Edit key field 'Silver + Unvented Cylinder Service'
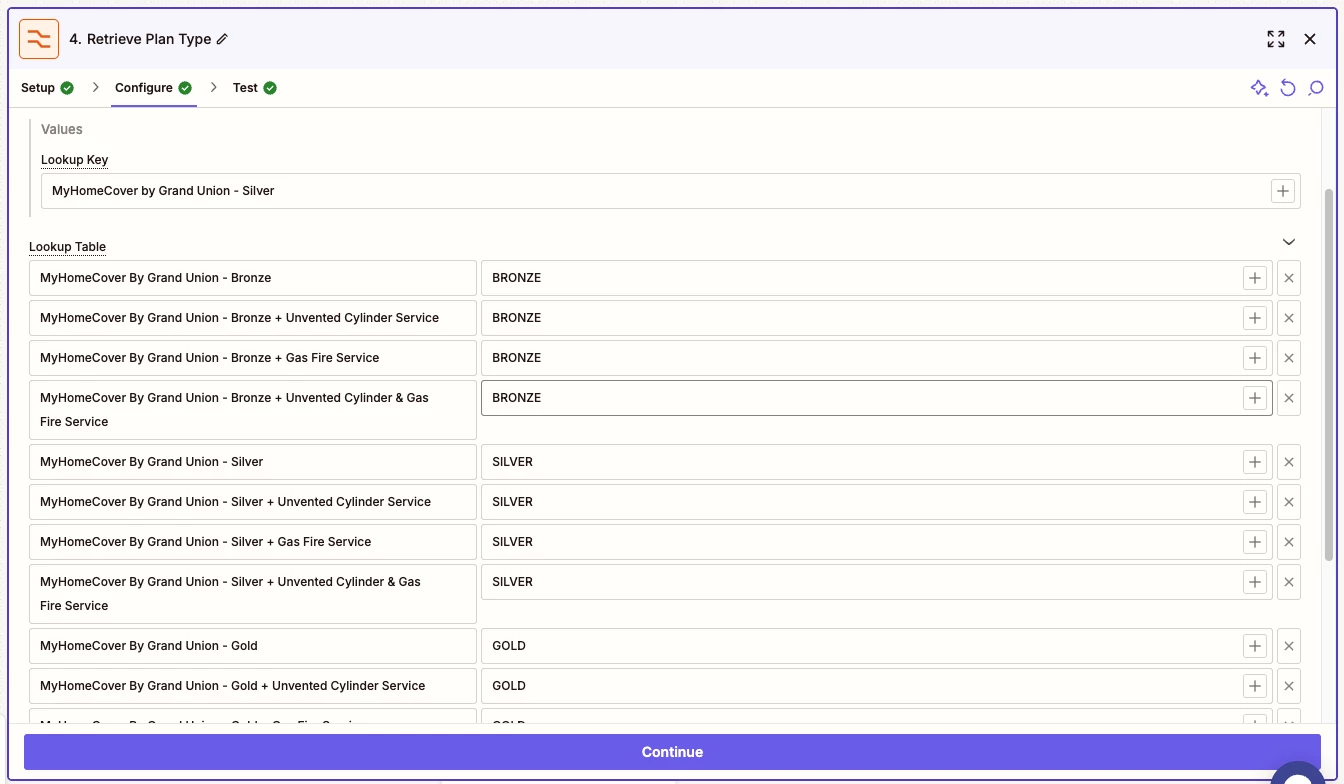 point(253,502)
